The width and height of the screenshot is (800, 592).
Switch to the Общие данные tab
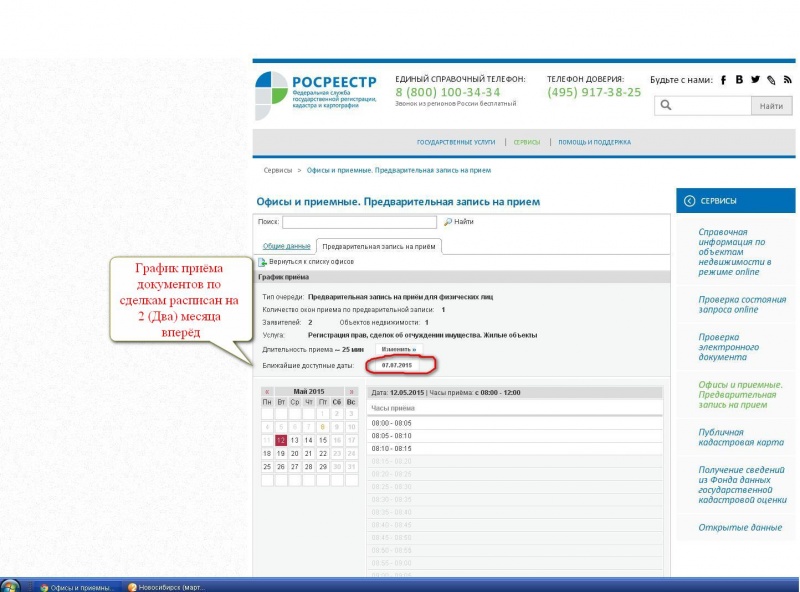[x=286, y=246]
